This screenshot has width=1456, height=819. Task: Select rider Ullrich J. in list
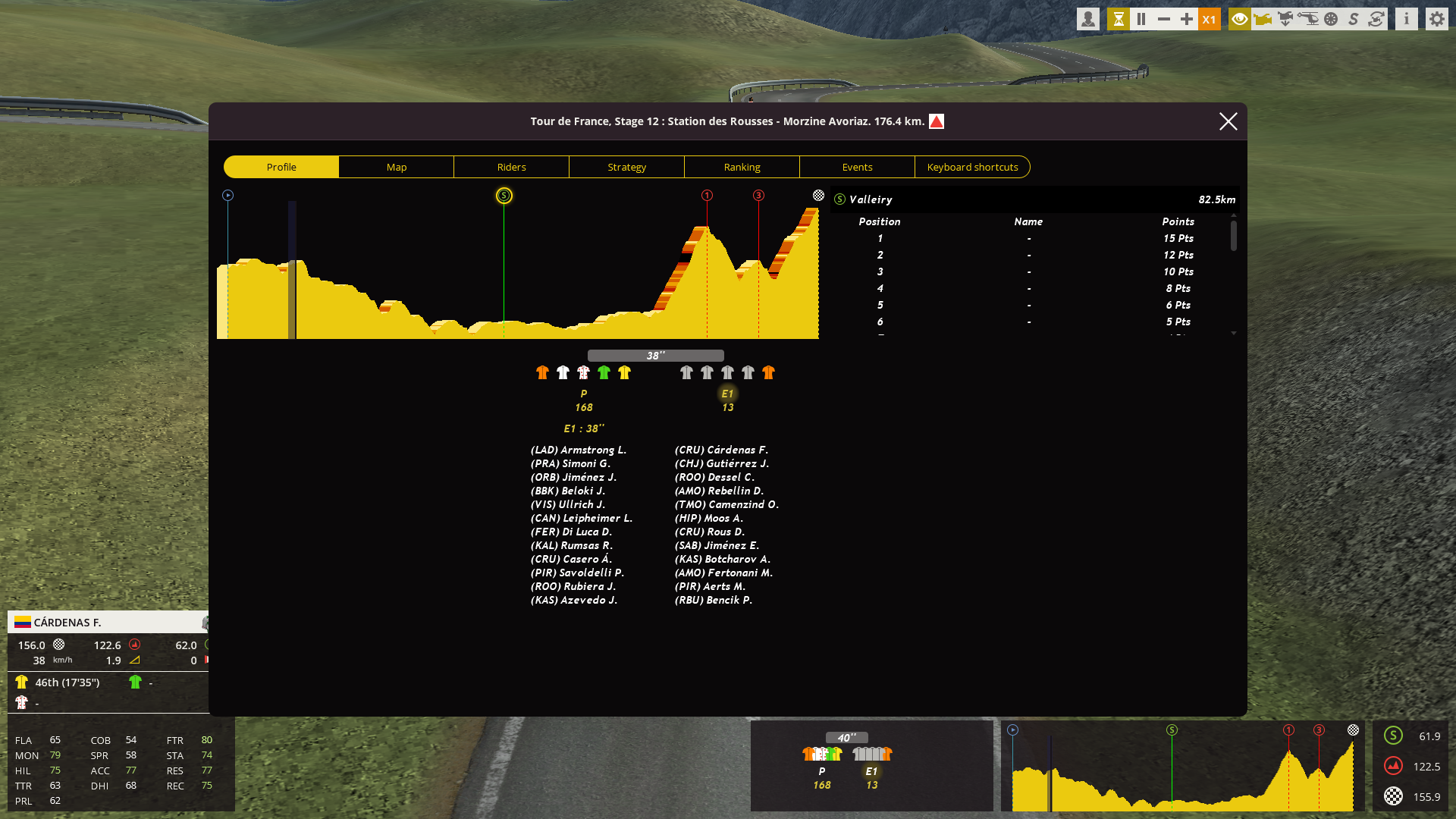(x=568, y=504)
